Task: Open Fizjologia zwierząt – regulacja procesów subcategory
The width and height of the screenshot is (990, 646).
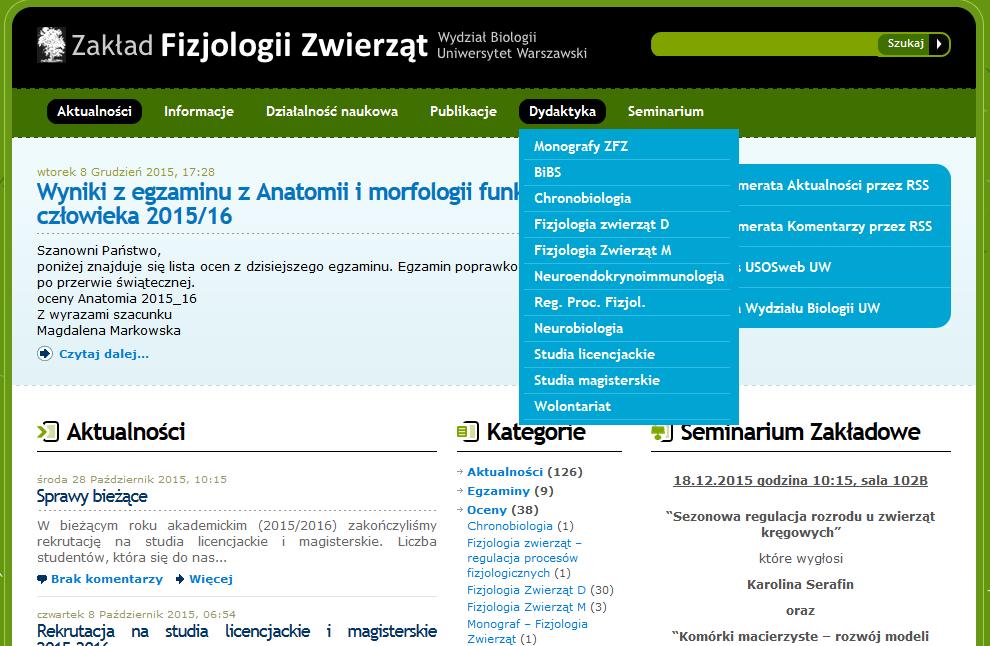Action: [x=524, y=558]
